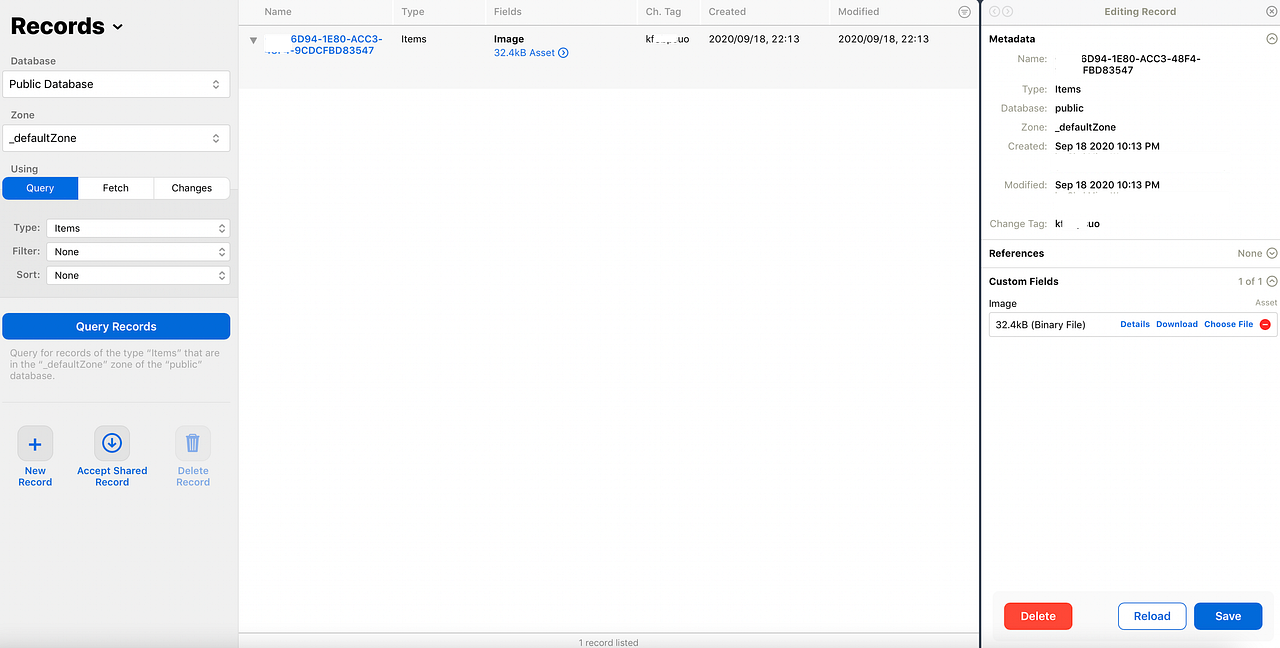Click the Accept Shared Record icon
The image size is (1280, 648).
[111, 443]
